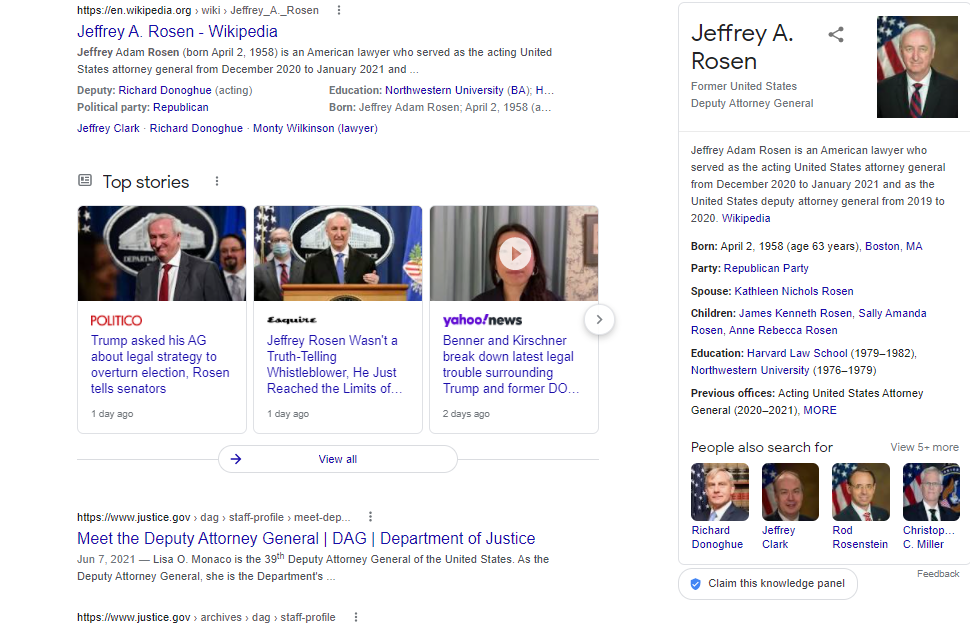Show next Top stories with carousel arrow
The height and width of the screenshot is (626, 970).
599,320
